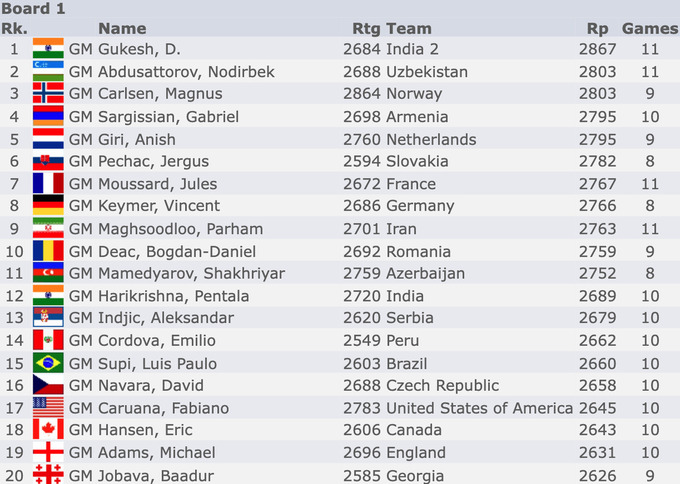Click the Georgia flag next to Jobava
680x484 pixels.
click(48, 474)
